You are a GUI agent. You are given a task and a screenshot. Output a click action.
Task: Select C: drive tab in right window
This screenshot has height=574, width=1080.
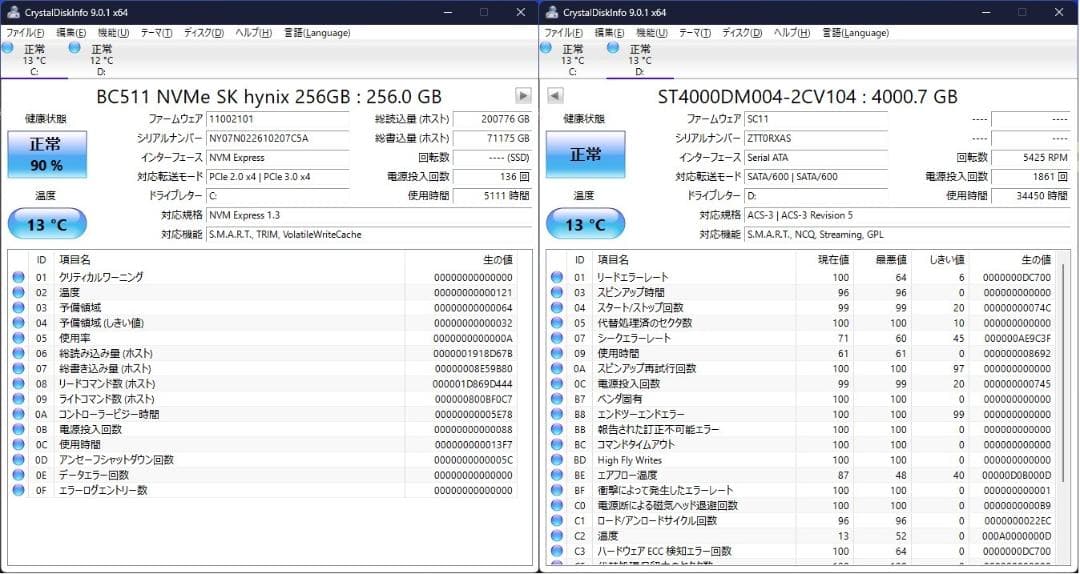point(572,59)
